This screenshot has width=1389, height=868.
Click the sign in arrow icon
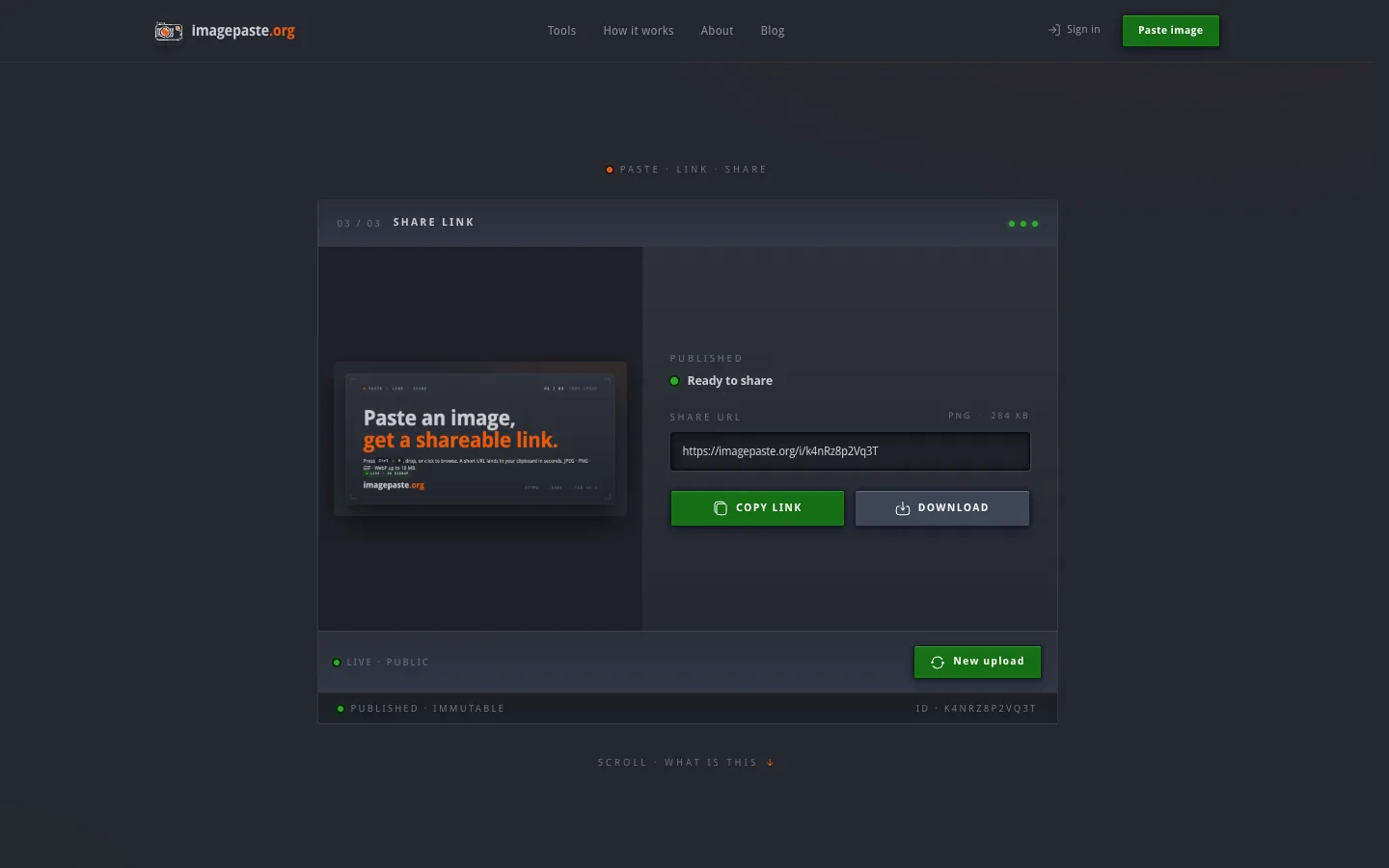click(1054, 30)
